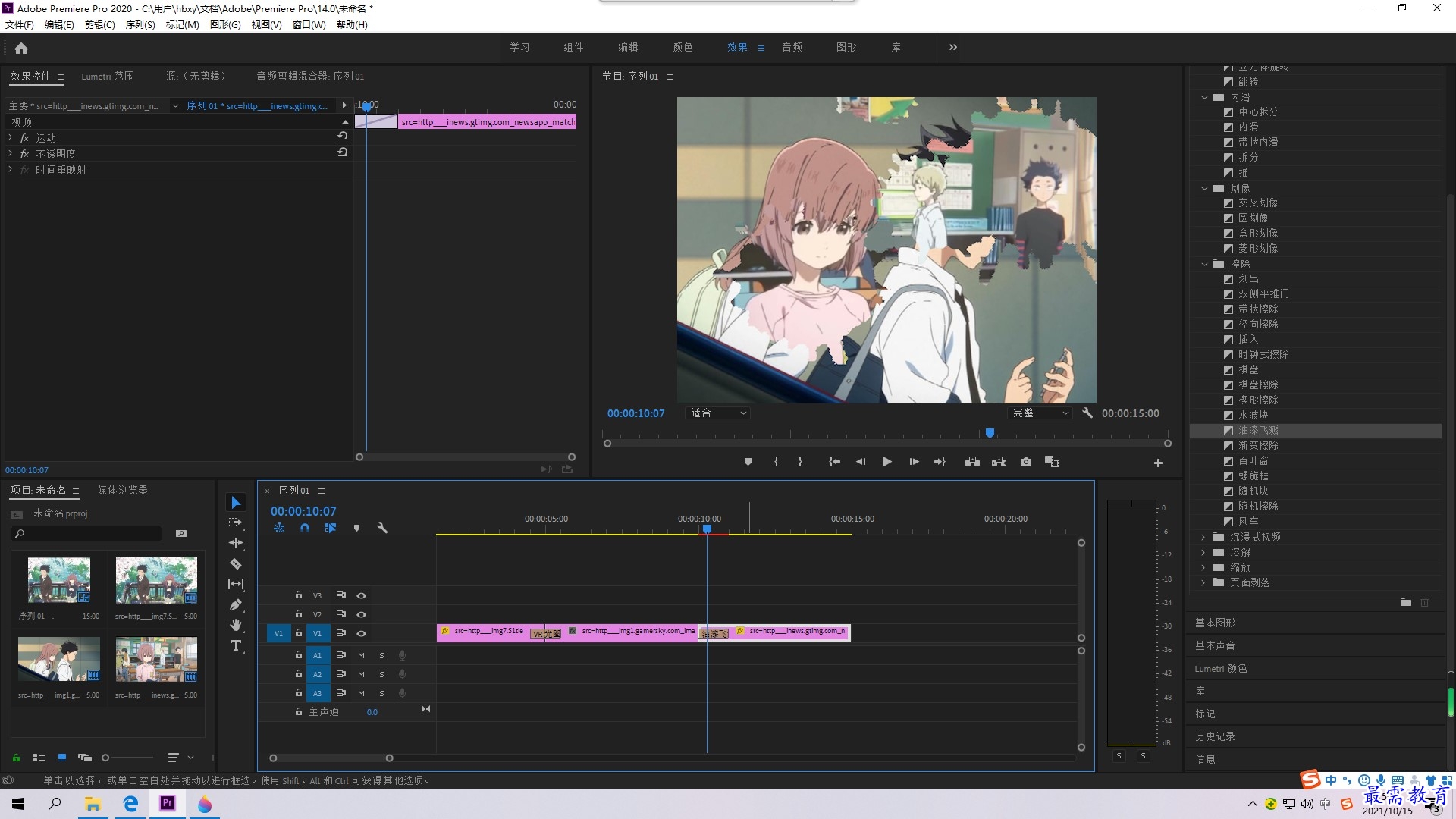Image resolution: width=1456 pixels, height=819 pixels.
Task: Select the Type tool
Action: (236, 645)
